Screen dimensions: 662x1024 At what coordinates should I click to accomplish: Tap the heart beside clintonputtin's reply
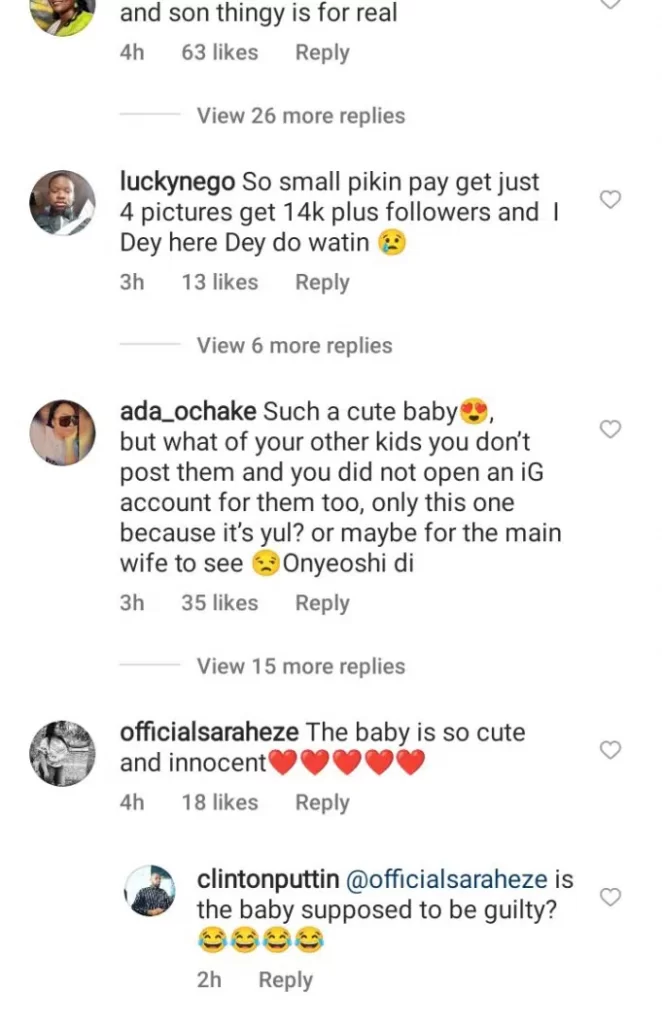point(610,897)
